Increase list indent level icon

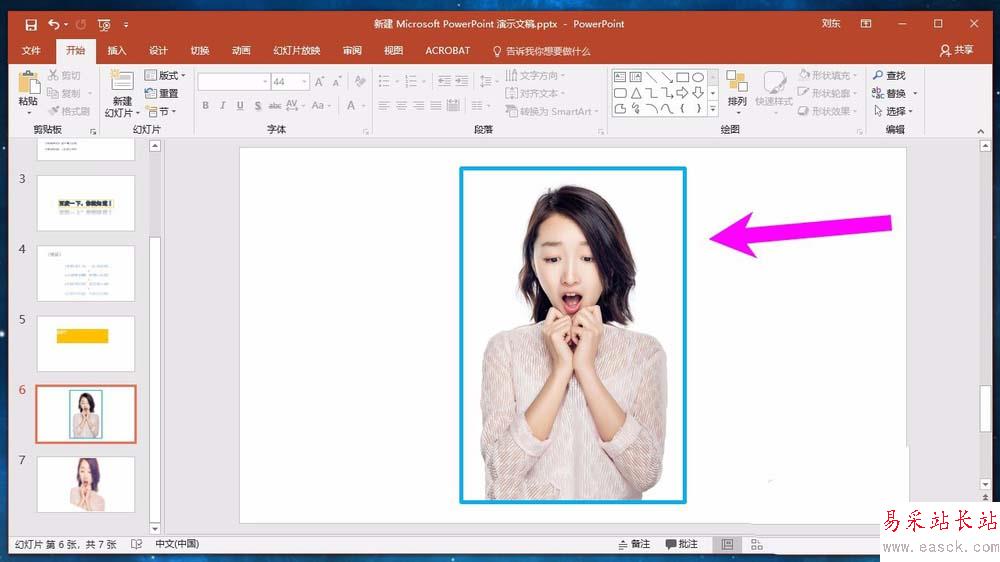coord(461,81)
